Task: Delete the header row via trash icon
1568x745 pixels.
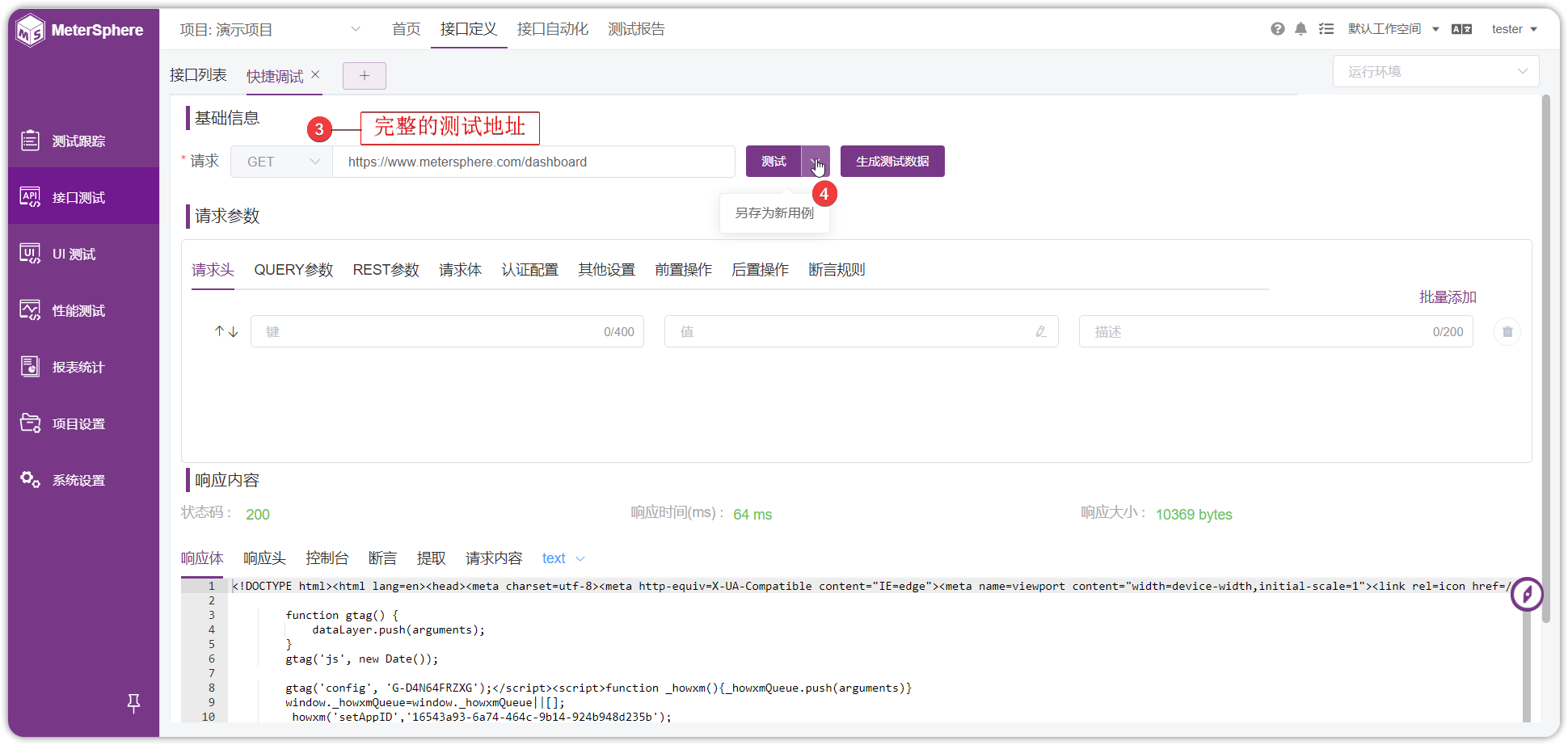Action: pyautogui.click(x=1507, y=331)
